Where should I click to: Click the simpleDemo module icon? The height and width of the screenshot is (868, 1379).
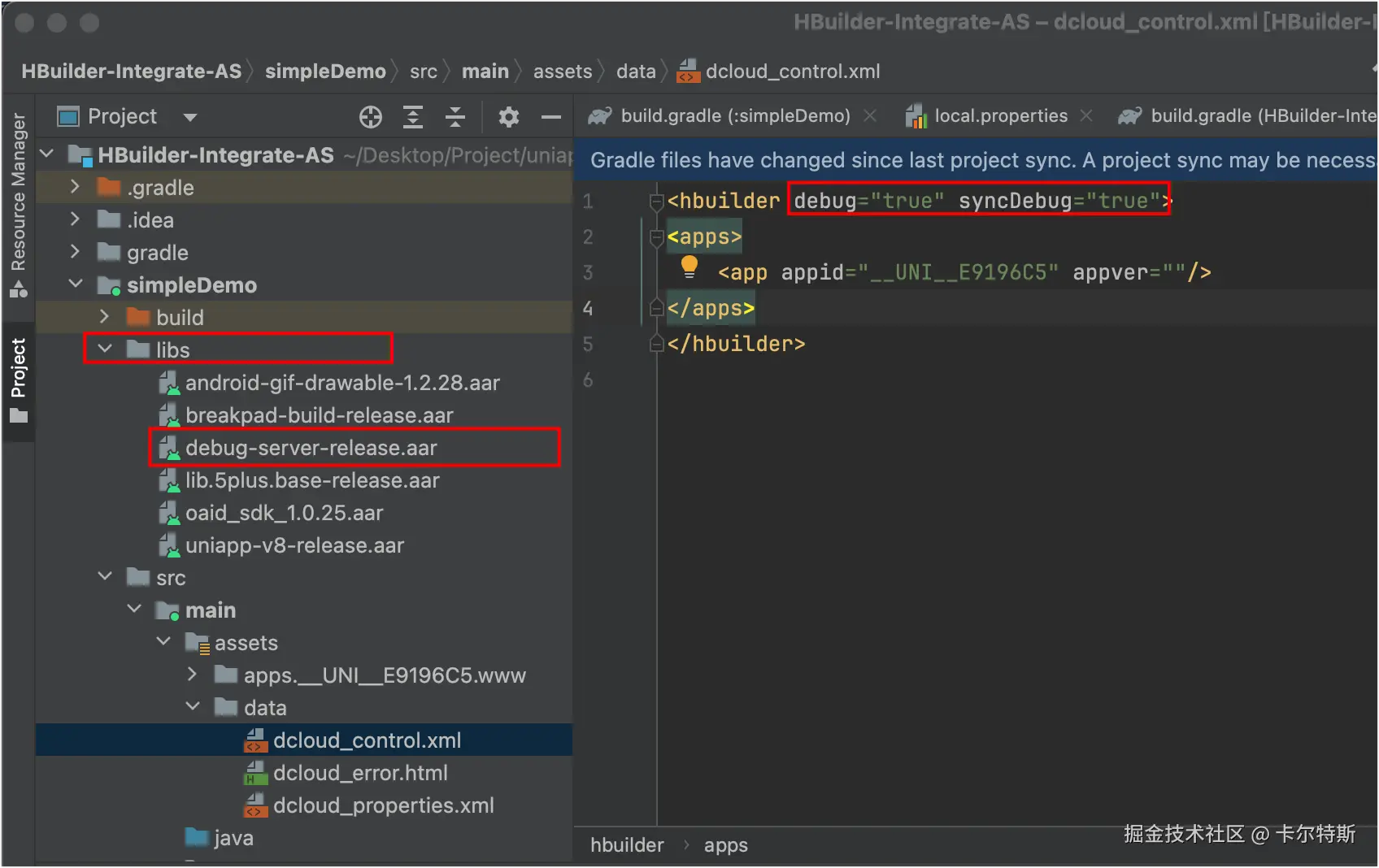pyautogui.click(x=109, y=285)
